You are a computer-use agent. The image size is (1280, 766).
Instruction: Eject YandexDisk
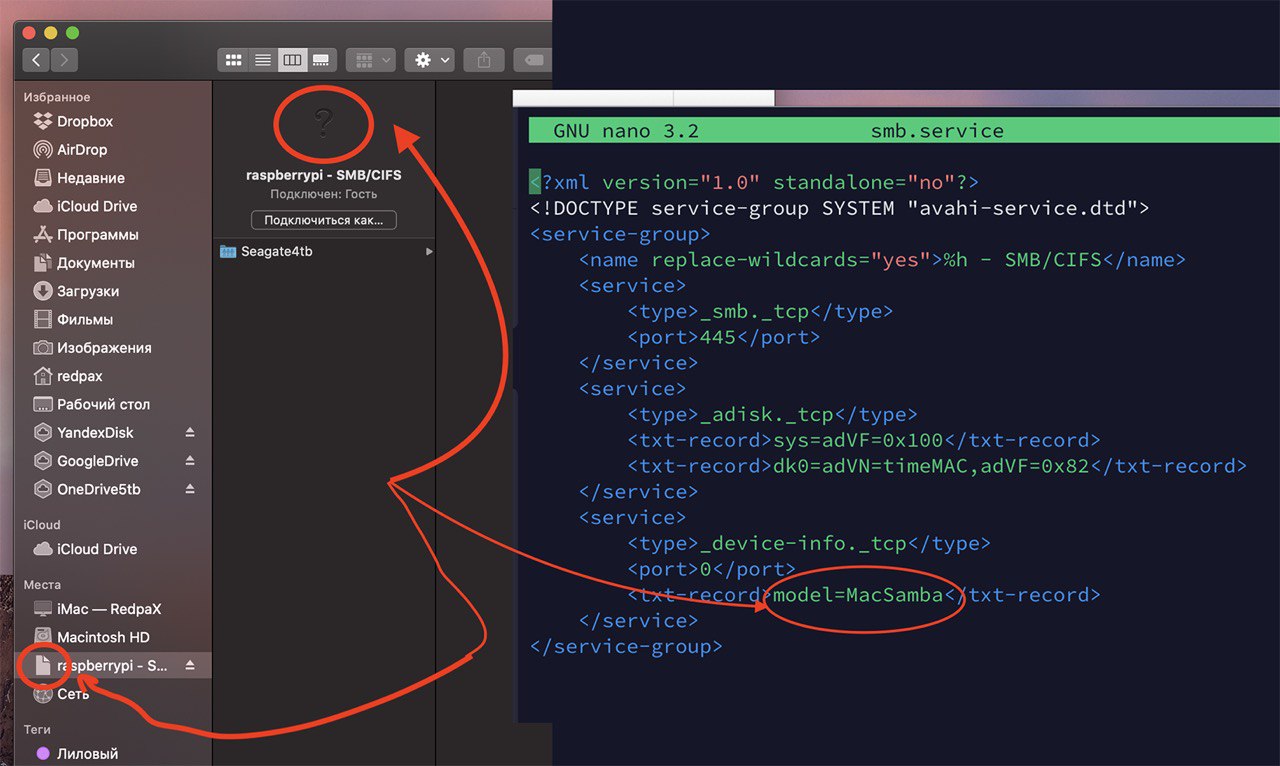point(190,433)
